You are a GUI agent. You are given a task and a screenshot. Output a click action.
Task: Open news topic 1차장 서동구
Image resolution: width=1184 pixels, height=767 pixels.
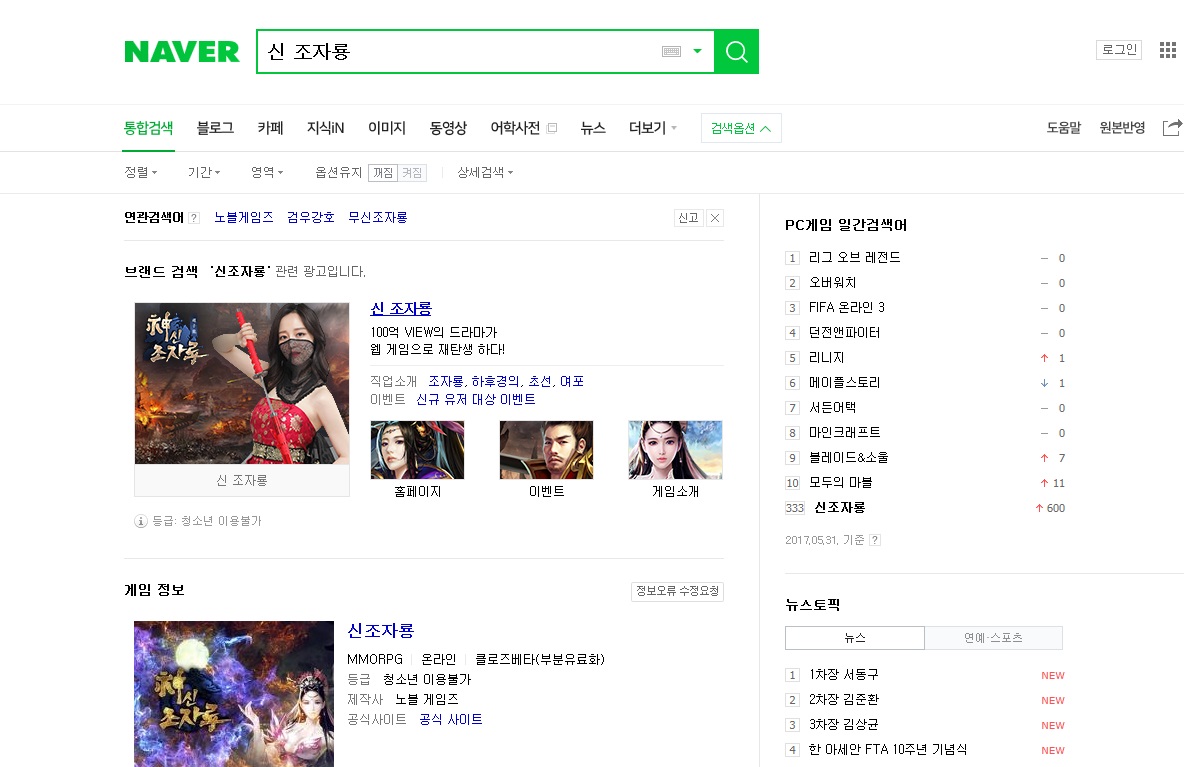click(x=844, y=674)
